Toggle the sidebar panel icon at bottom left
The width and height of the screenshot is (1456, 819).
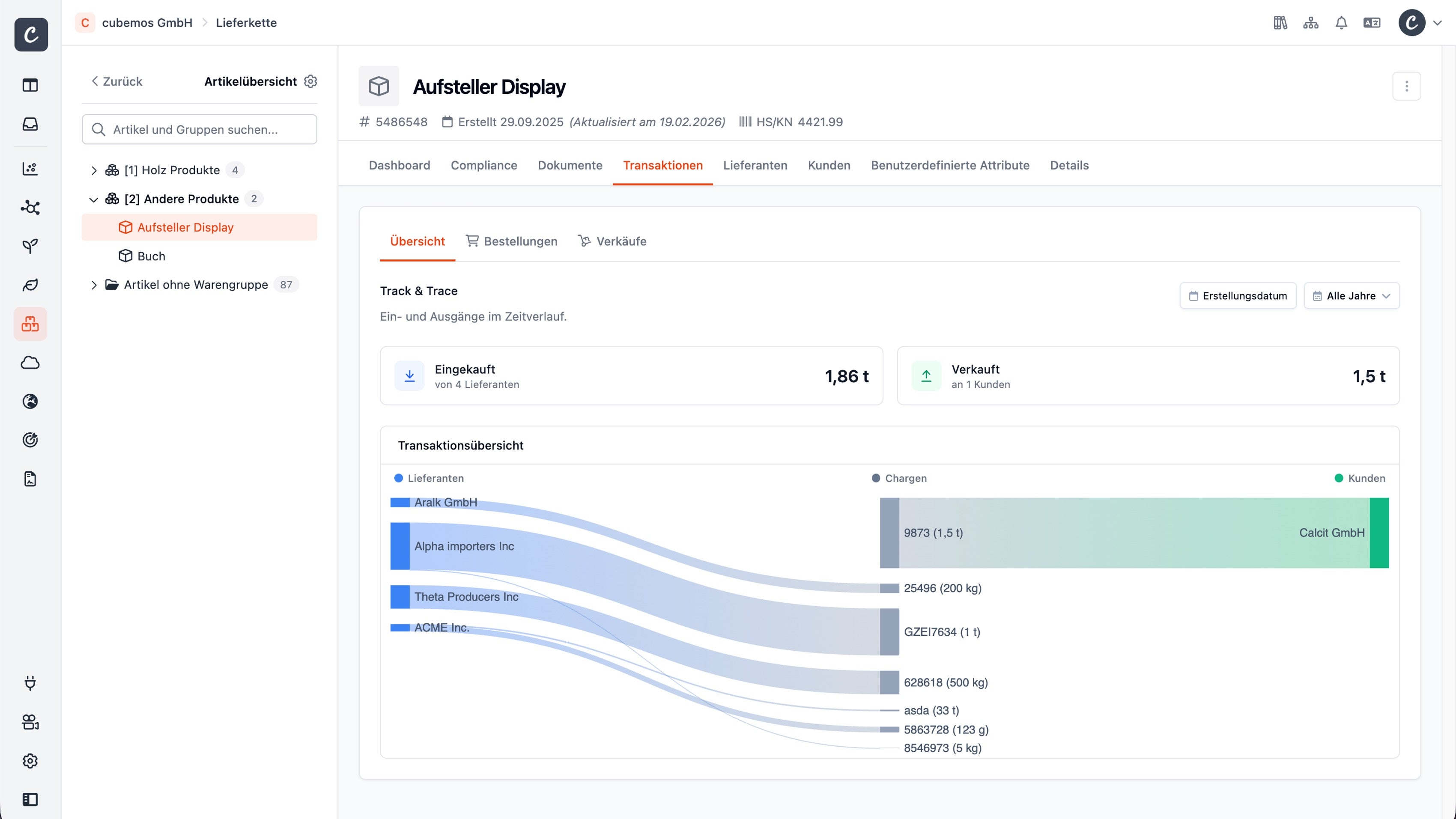point(30,799)
